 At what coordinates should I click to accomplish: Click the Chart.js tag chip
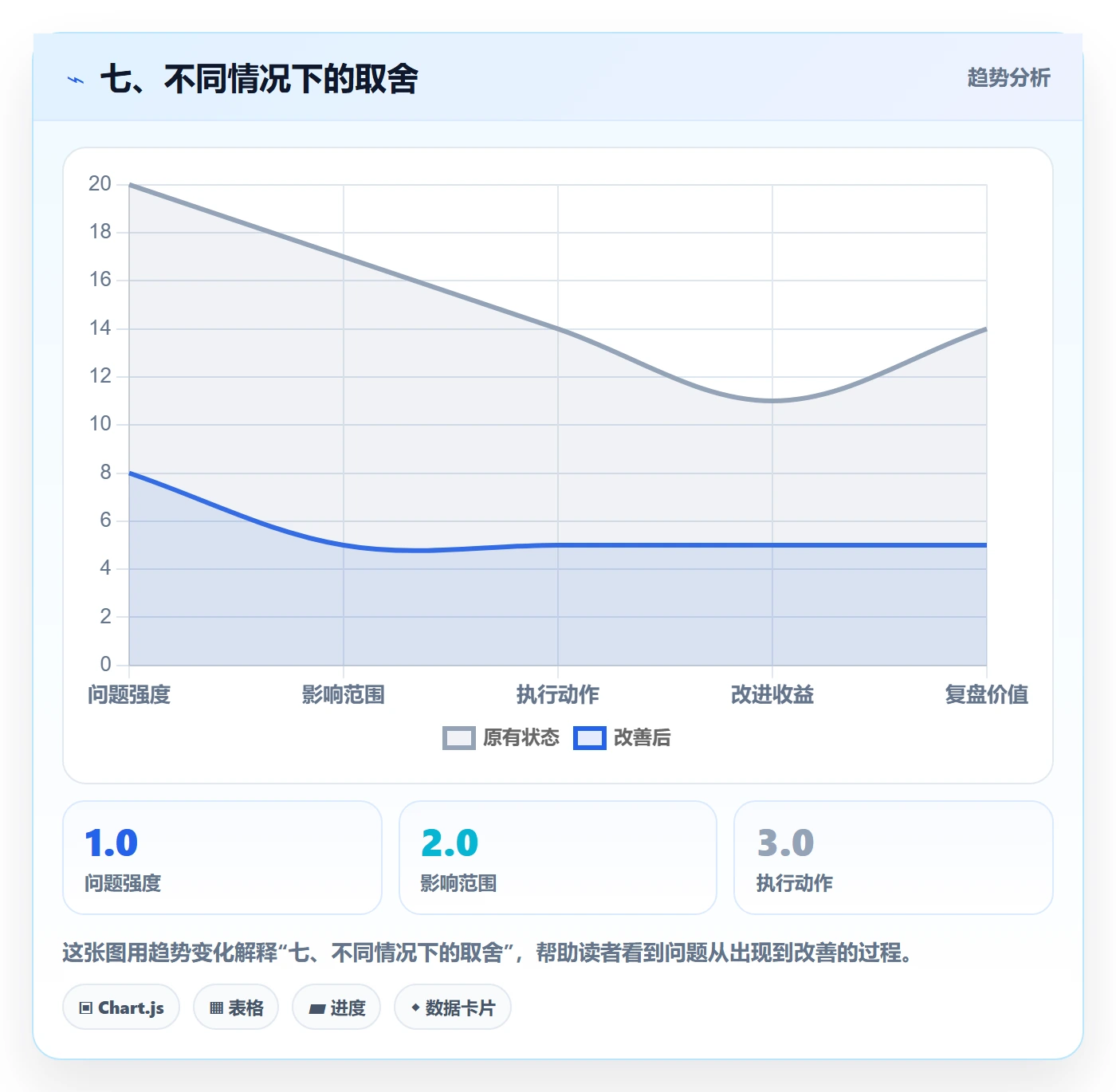121,1008
